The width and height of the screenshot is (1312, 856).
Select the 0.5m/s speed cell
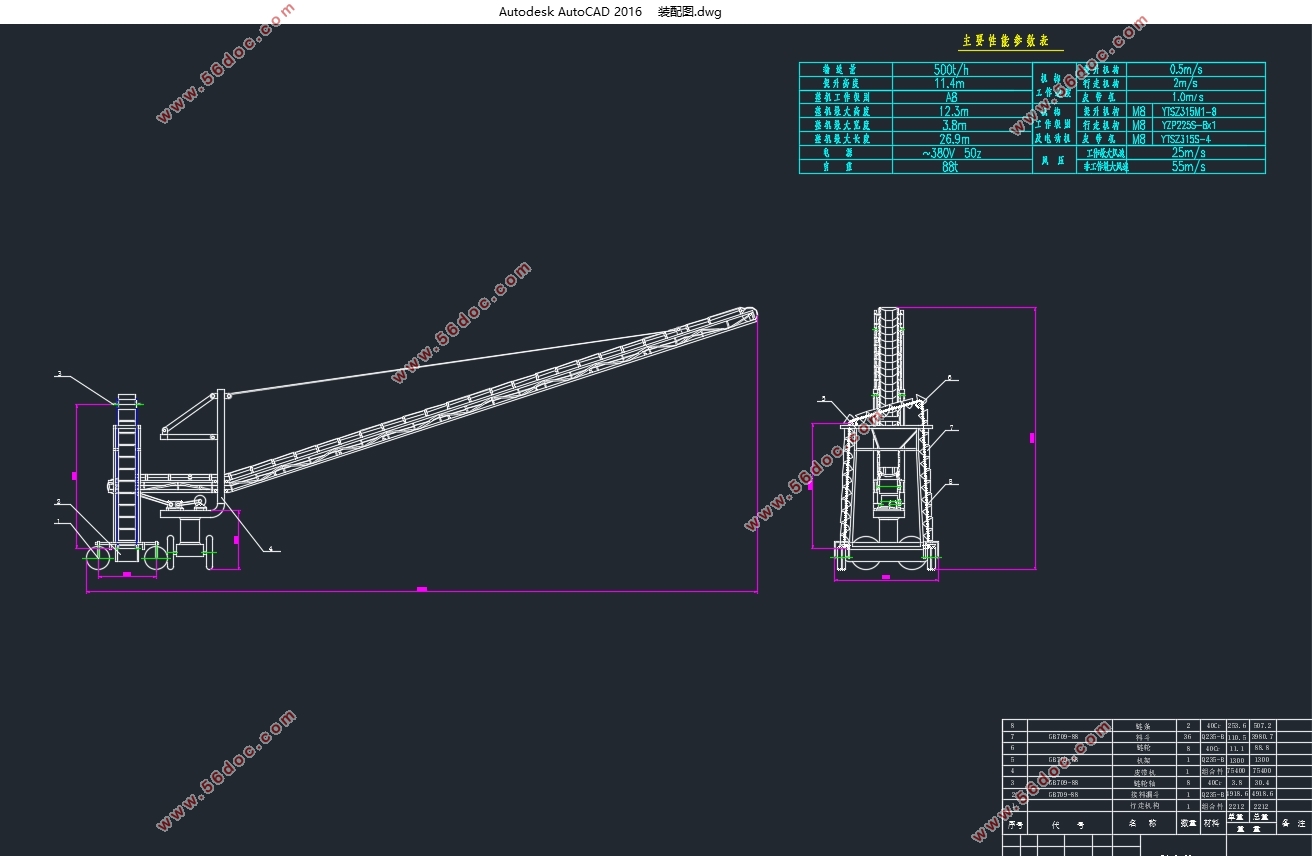click(1186, 70)
